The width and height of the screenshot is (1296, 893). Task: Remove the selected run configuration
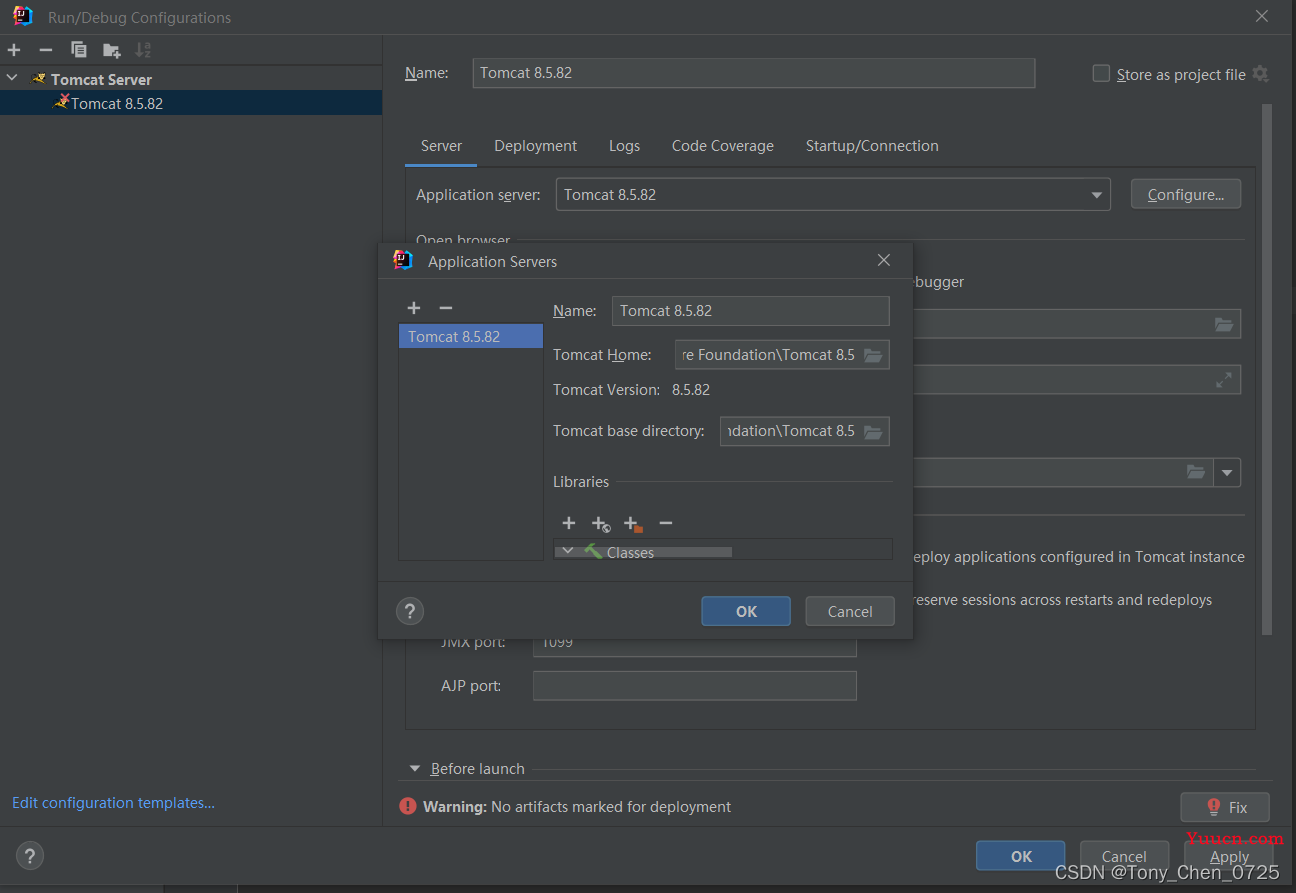point(45,50)
